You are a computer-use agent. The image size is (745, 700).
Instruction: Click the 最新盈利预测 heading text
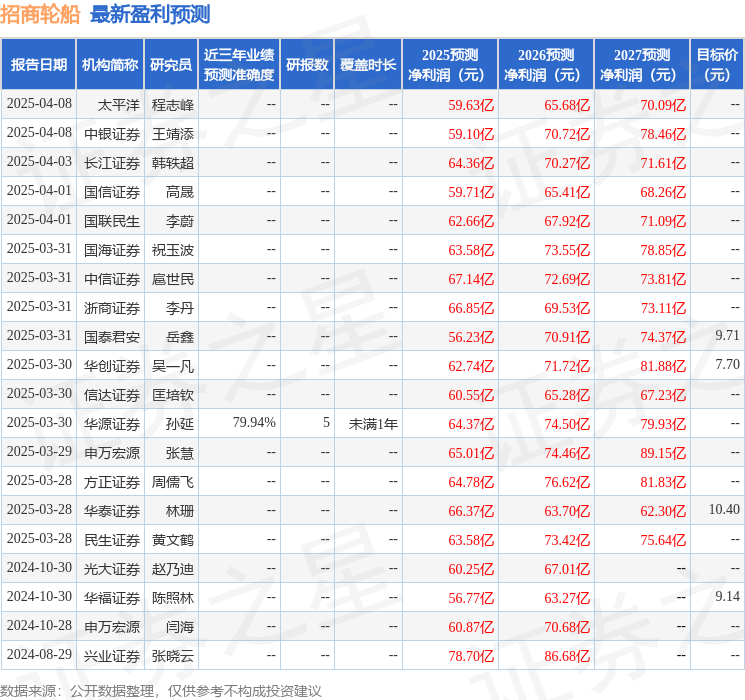150,14
